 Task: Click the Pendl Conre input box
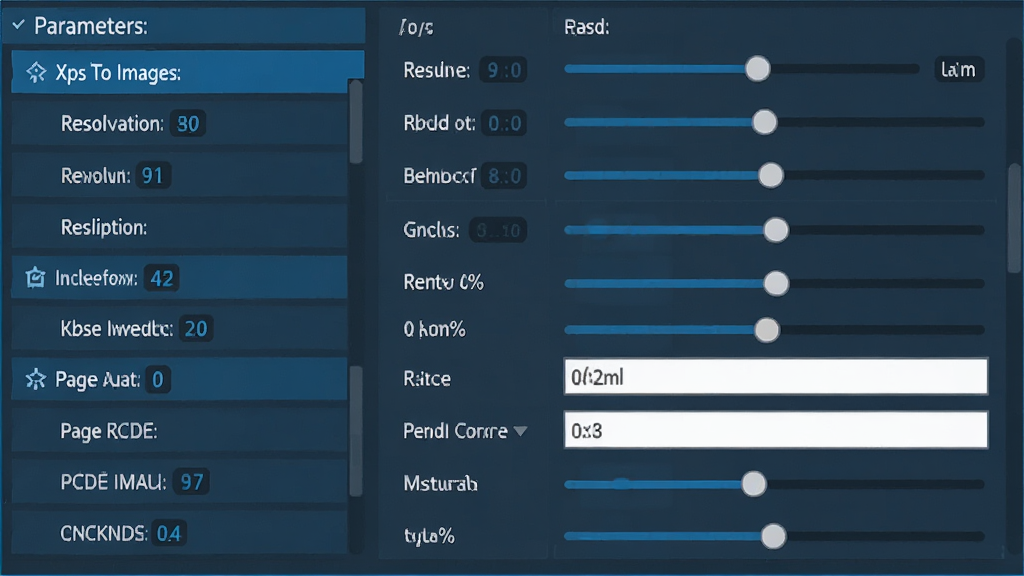tap(775, 430)
